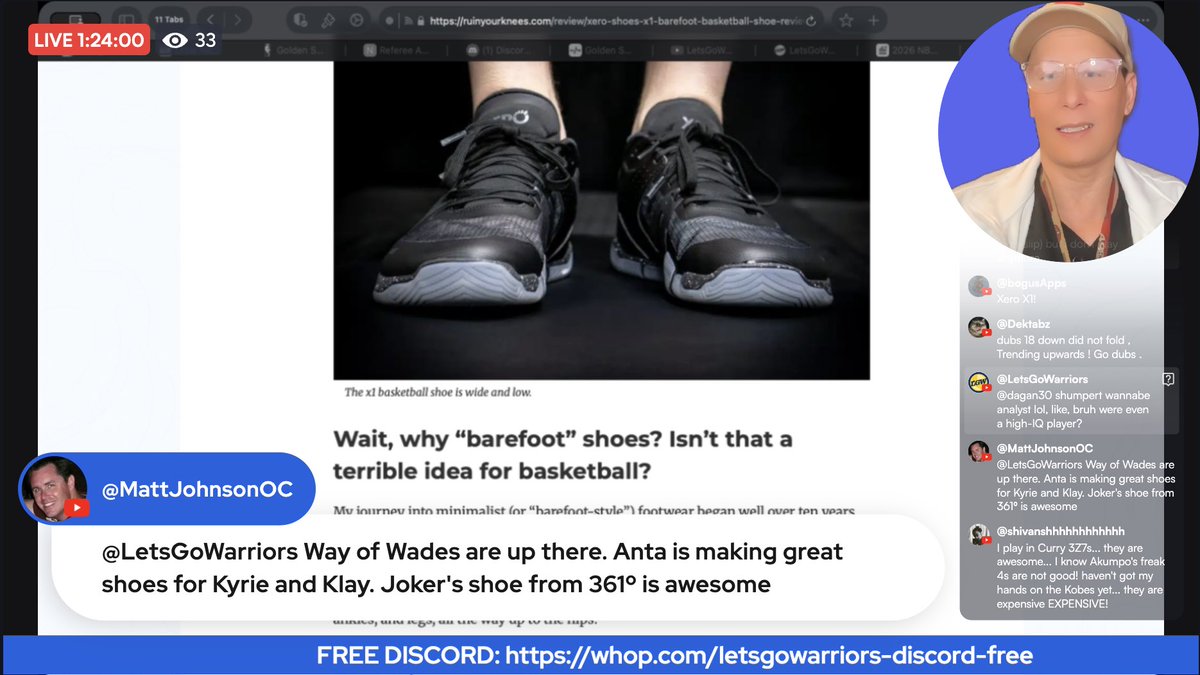This screenshot has width=1200, height=675.
Task: Click chat message 'Xero X1!'
Action: (x=1017, y=299)
